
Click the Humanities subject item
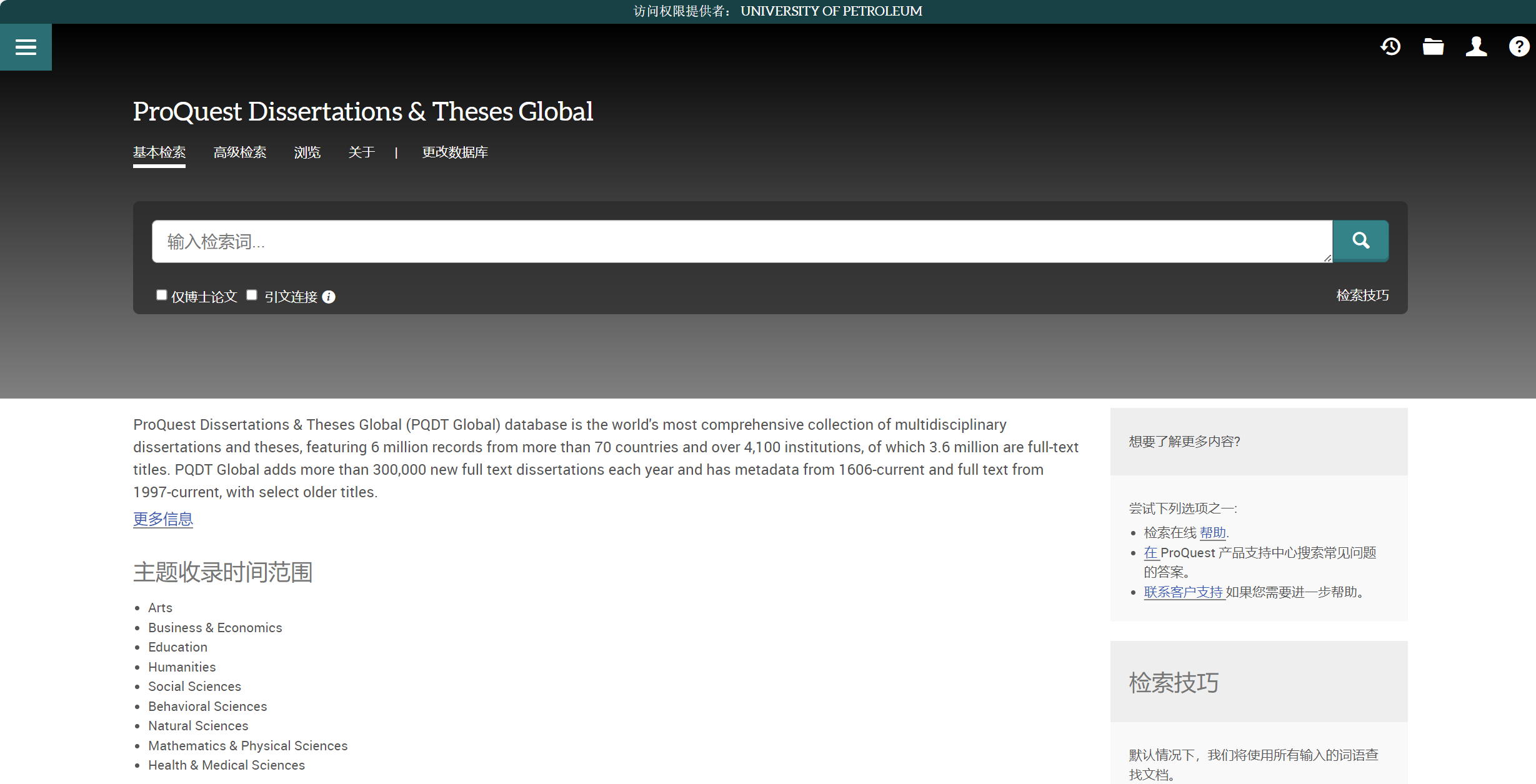182,667
